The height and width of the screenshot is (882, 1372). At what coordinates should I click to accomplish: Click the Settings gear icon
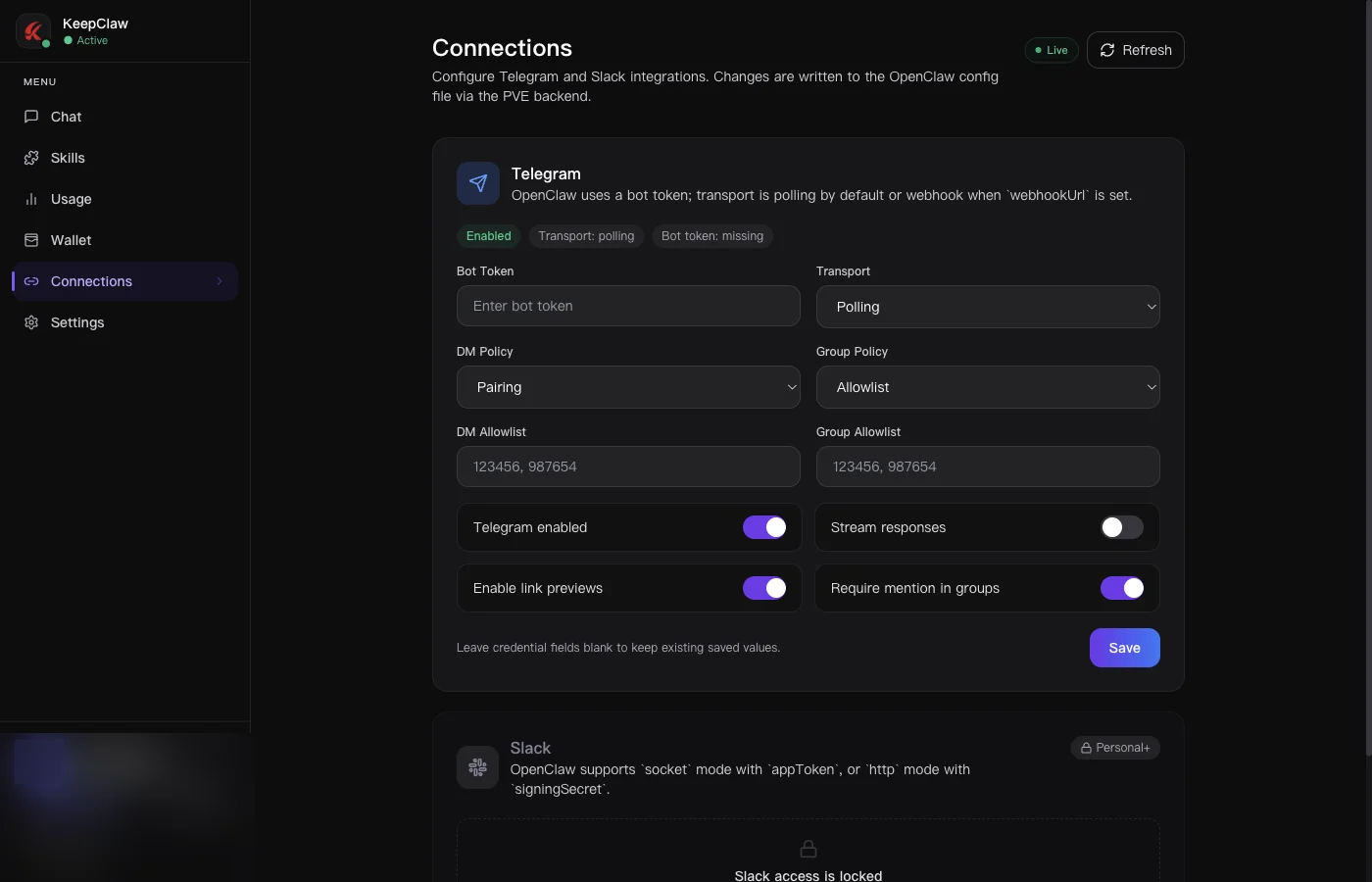coord(31,322)
